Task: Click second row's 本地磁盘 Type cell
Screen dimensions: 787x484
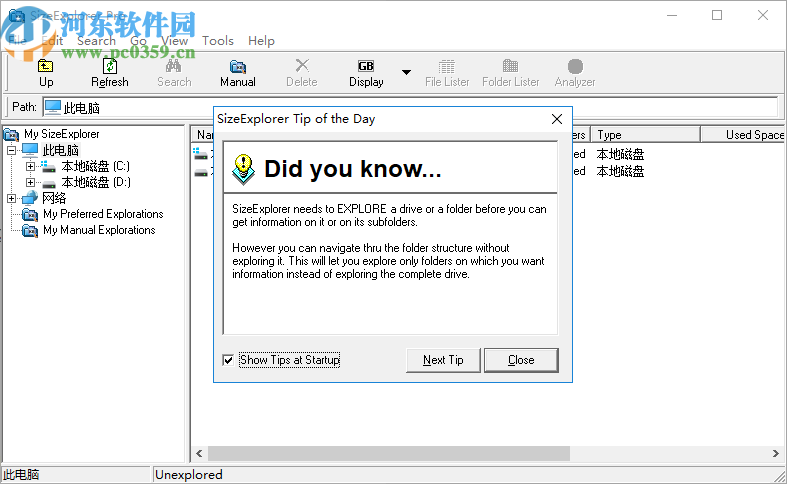Action: tap(620, 171)
